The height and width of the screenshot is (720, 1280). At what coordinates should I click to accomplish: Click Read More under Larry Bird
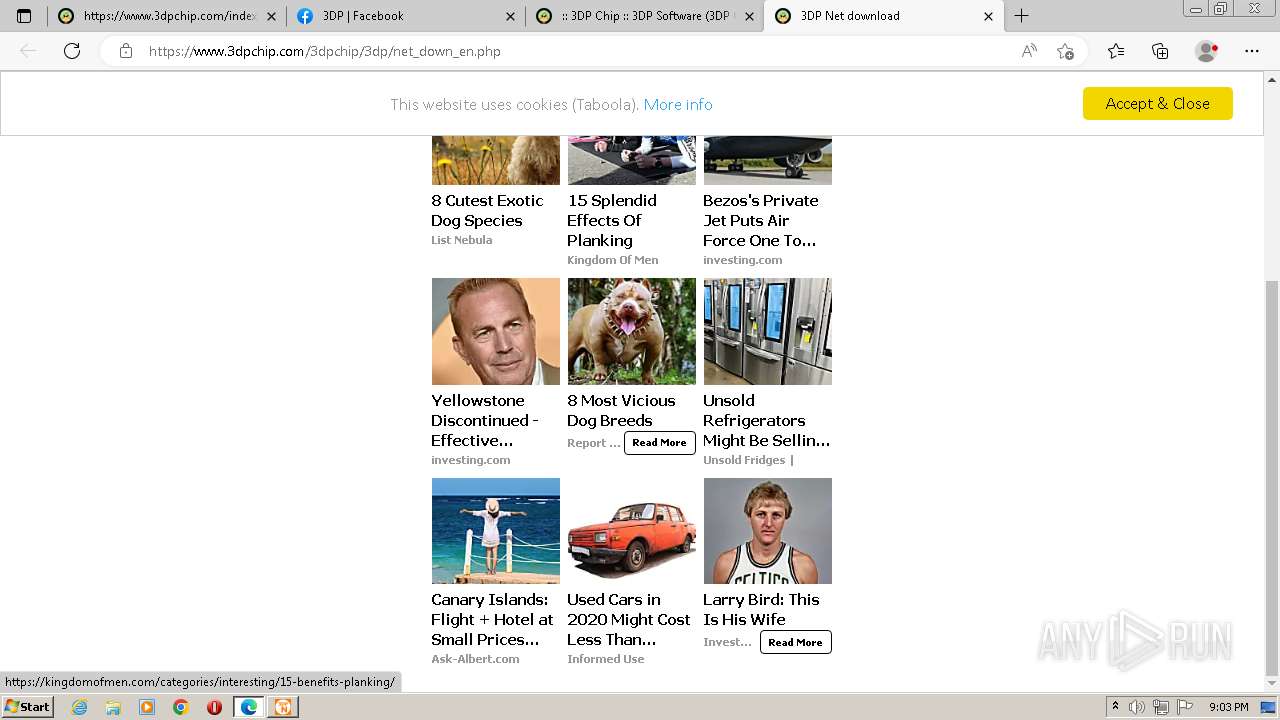tap(796, 642)
